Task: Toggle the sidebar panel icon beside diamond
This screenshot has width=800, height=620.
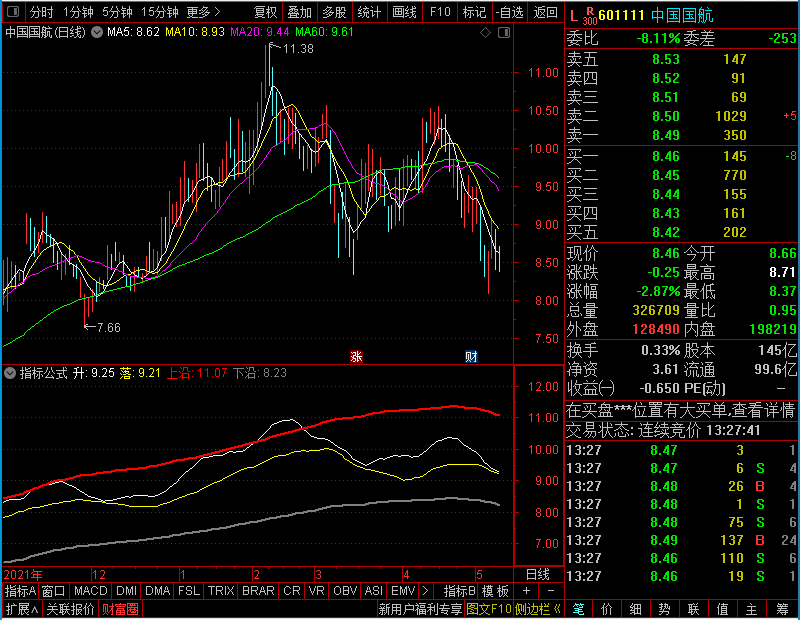Action: [504, 33]
